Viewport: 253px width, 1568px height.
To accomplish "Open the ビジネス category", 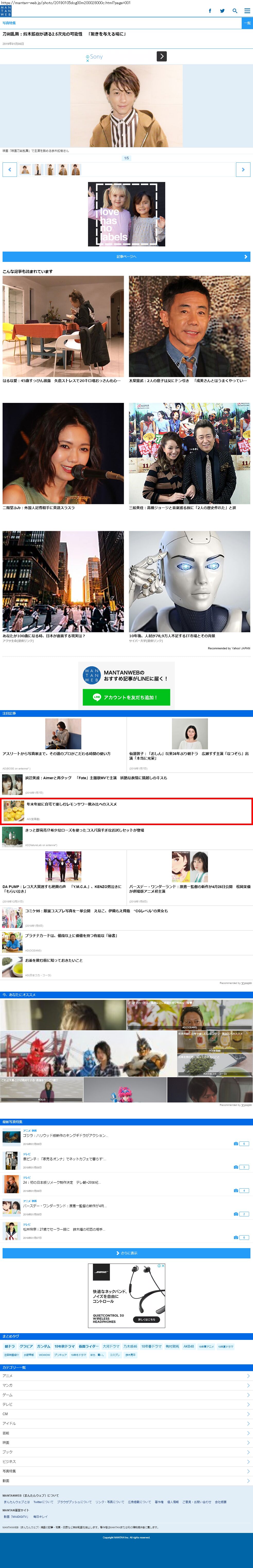I will point(127,1462).
